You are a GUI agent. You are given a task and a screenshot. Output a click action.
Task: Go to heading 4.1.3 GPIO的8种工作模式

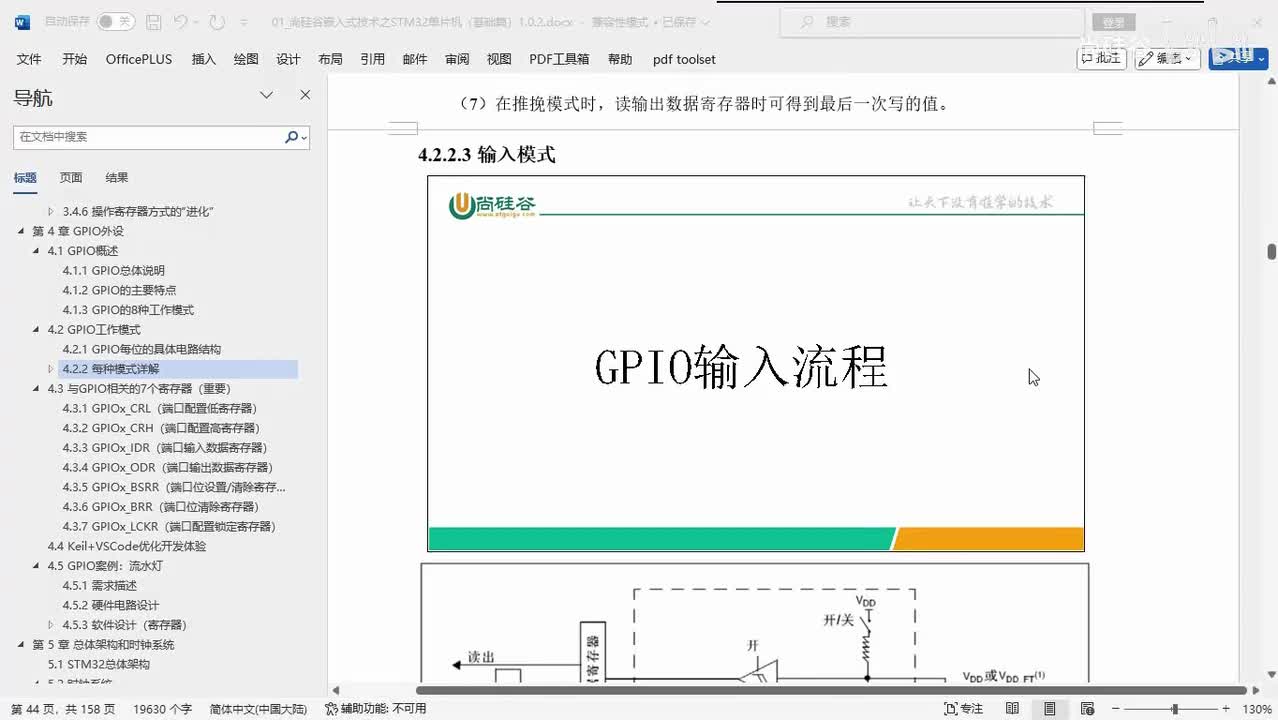(128, 310)
